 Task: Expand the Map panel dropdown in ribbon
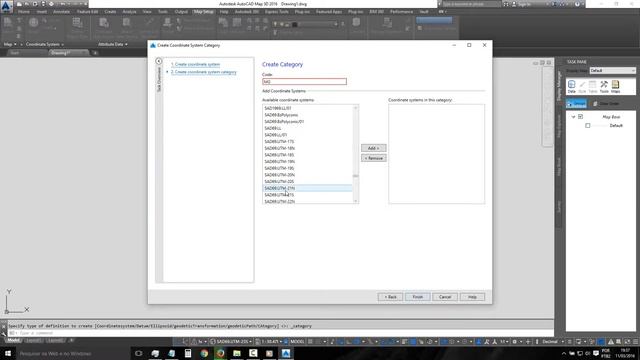[x=10, y=44]
